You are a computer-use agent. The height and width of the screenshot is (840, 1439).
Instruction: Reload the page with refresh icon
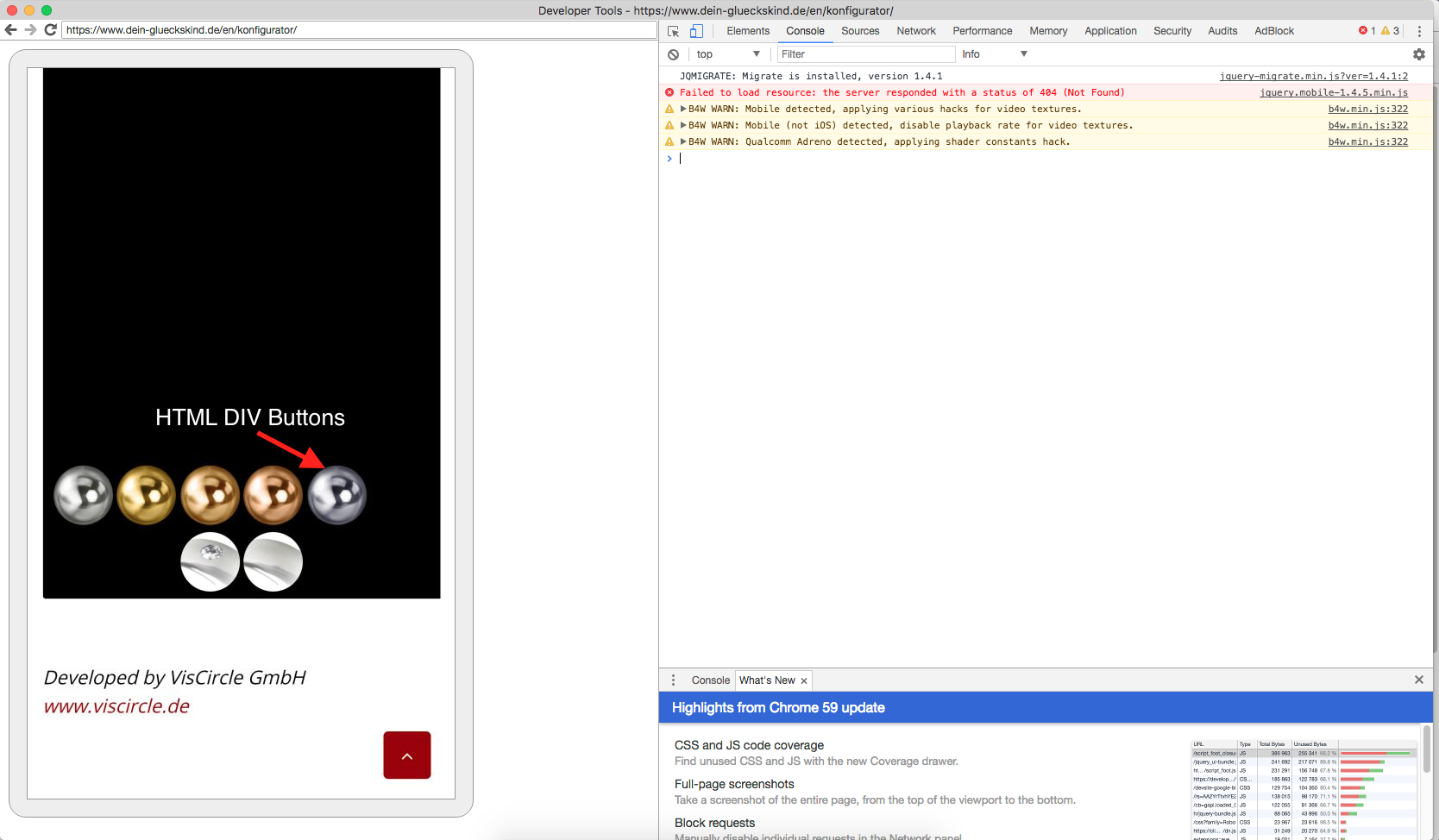(x=51, y=29)
